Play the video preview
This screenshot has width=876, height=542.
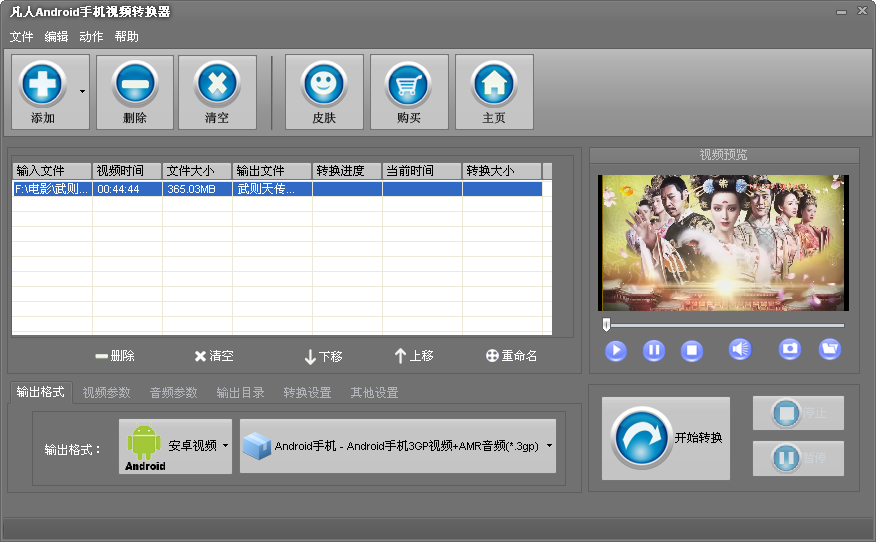(616, 350)
